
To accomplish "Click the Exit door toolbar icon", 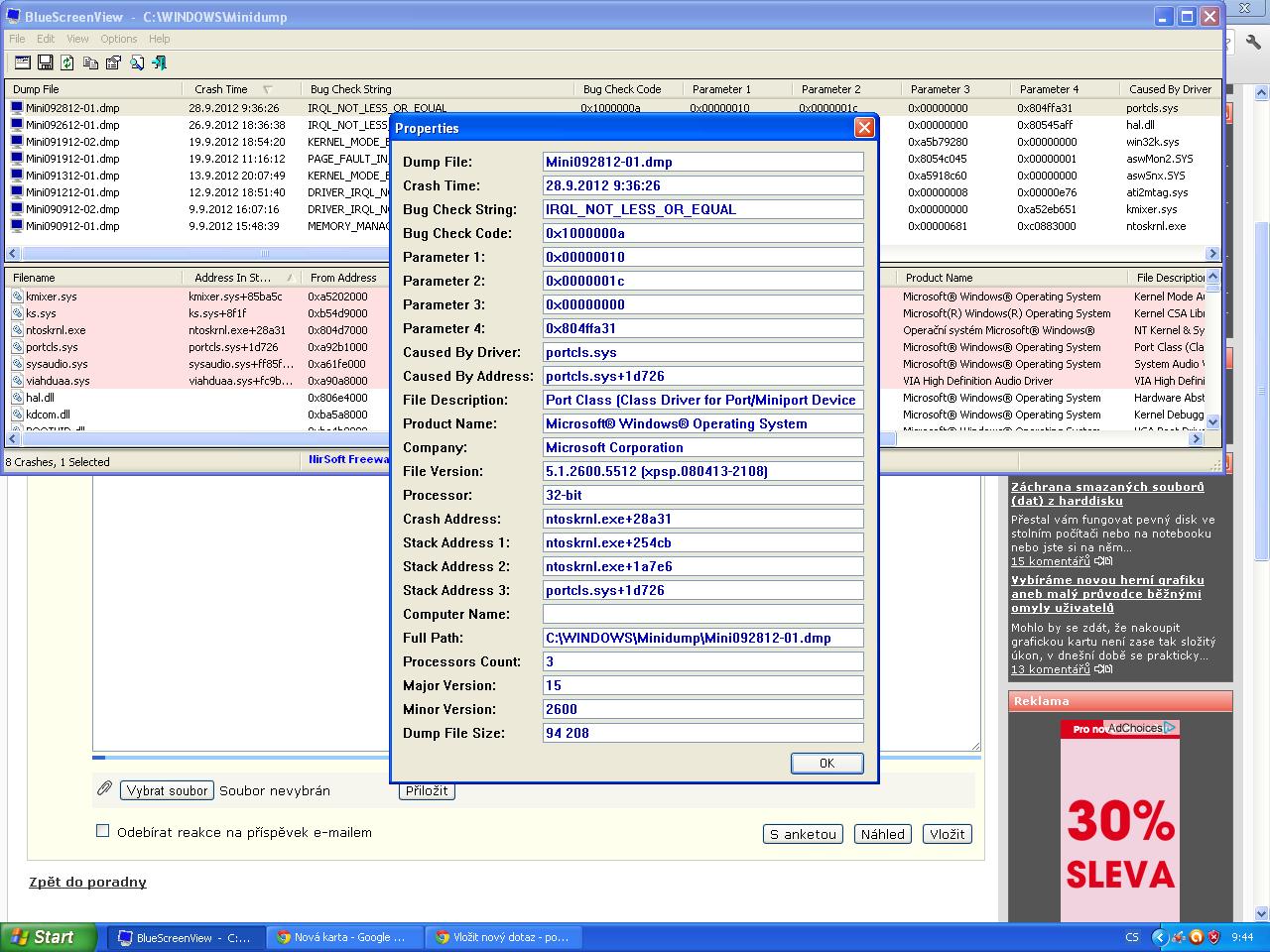I will [x=159, y=62].
